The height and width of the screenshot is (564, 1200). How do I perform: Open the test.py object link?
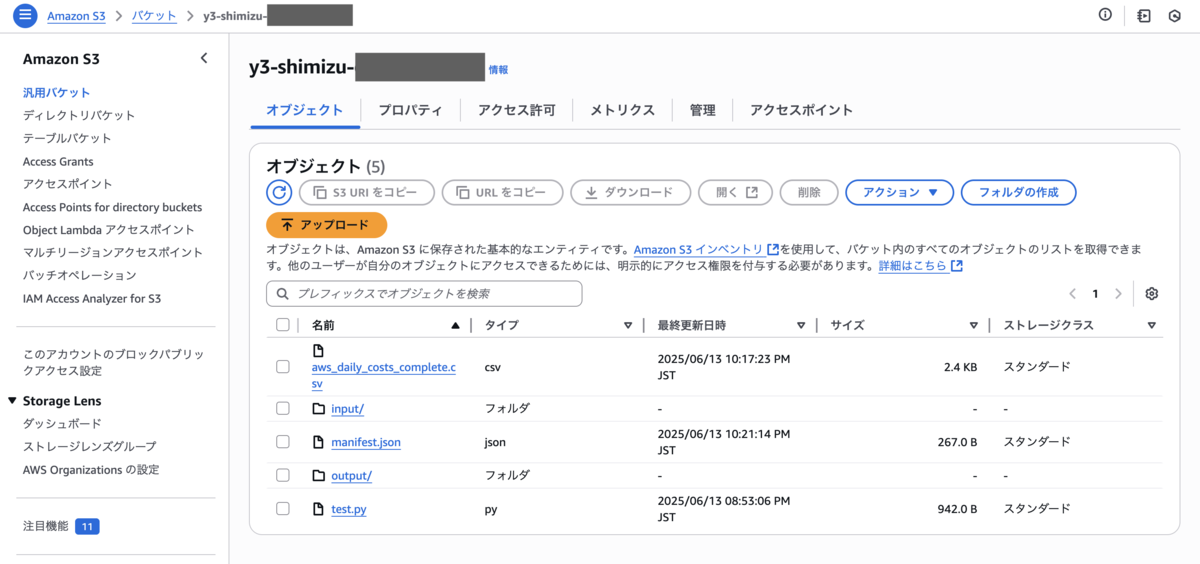click(349, 509)
